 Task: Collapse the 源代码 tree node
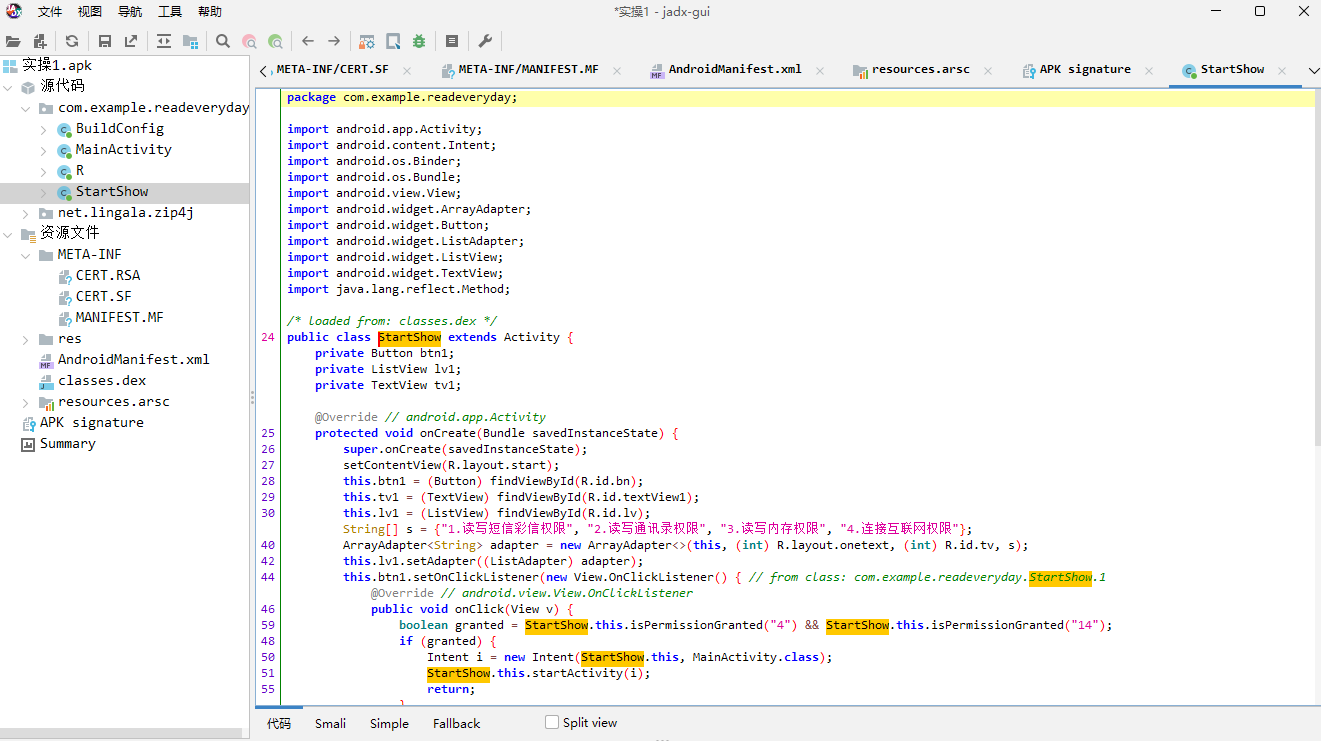7,86
